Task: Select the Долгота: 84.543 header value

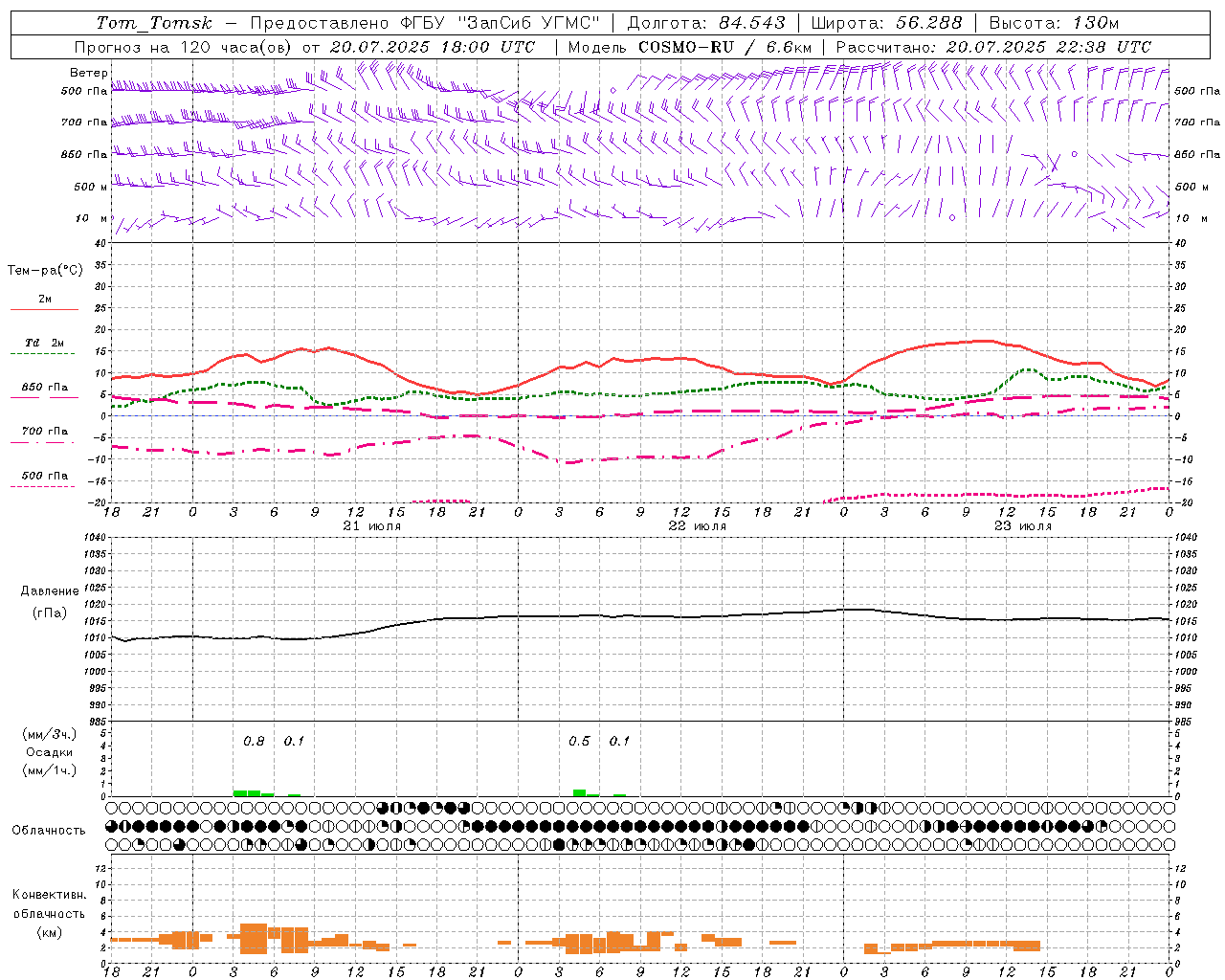Action: (706, 23)
